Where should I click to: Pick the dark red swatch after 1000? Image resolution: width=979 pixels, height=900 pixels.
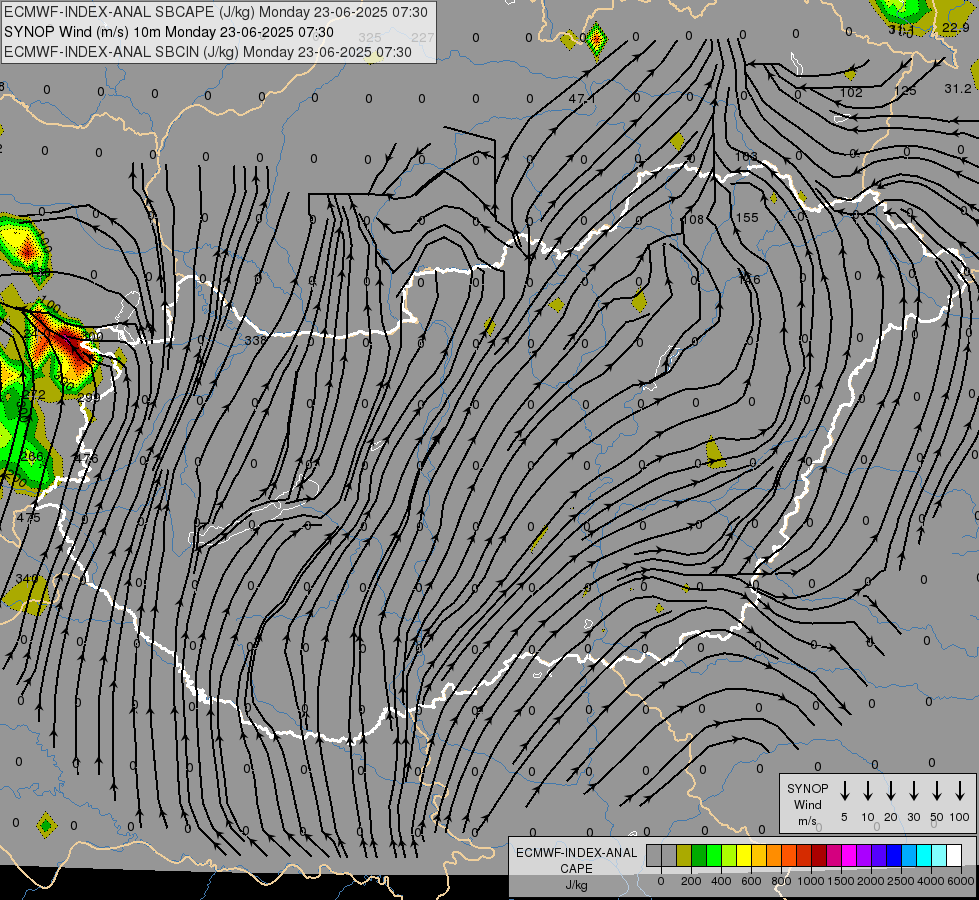[819, 856]
